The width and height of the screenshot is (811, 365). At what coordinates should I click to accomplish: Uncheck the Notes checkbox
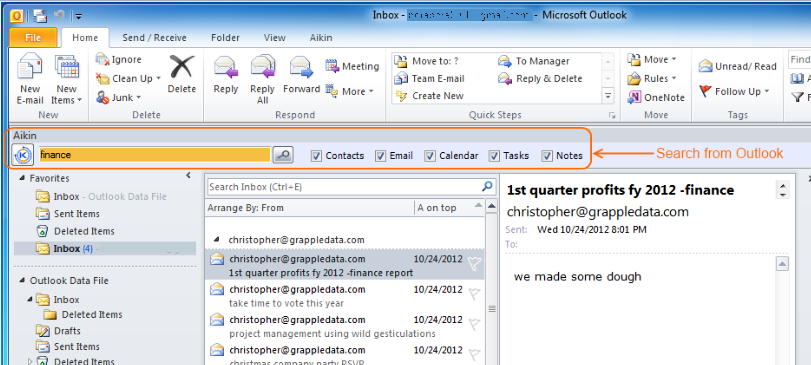pyautogui.click(x=547, y=156)
